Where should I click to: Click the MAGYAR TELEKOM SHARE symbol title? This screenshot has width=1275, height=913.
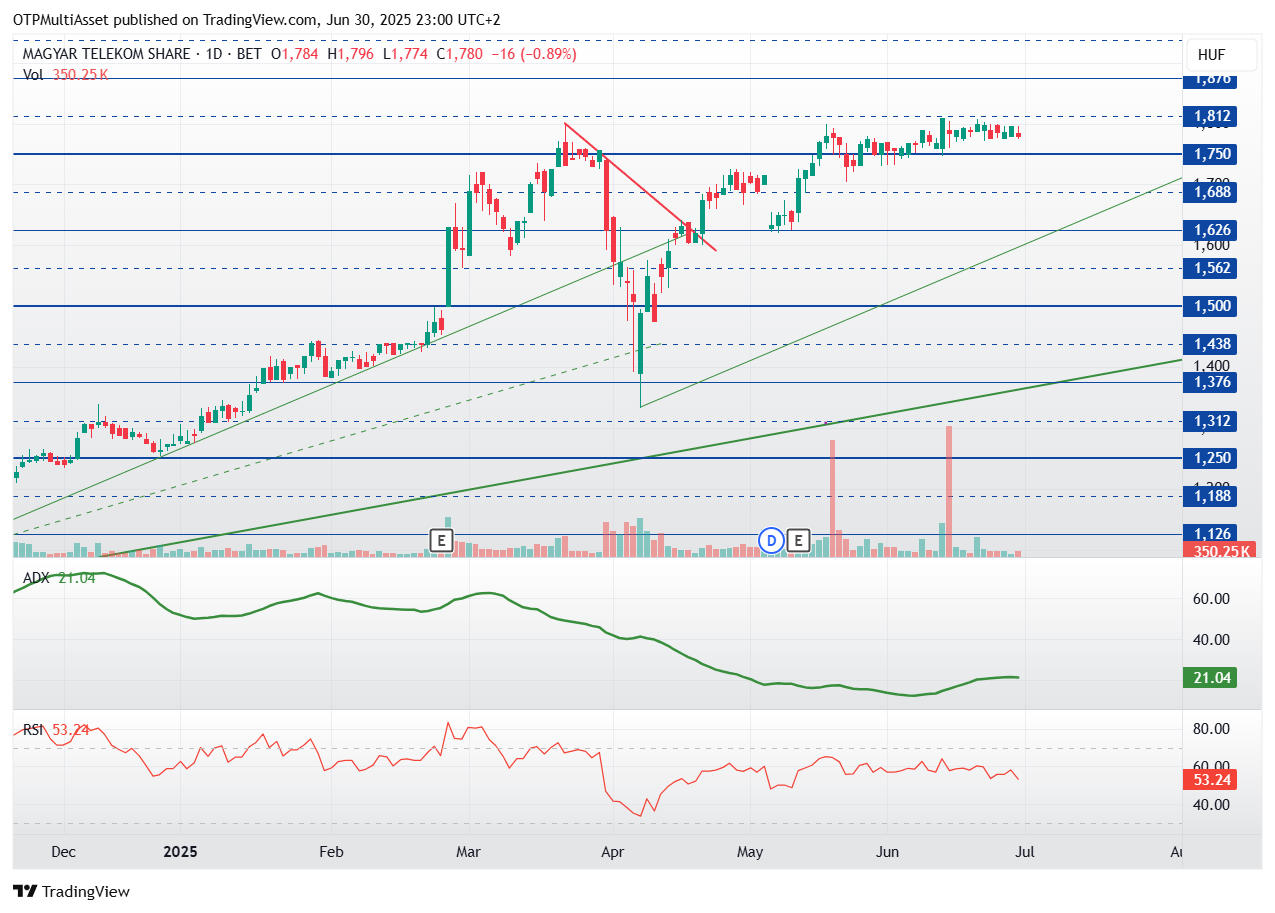pyautogui.click(x=106, y=54)
